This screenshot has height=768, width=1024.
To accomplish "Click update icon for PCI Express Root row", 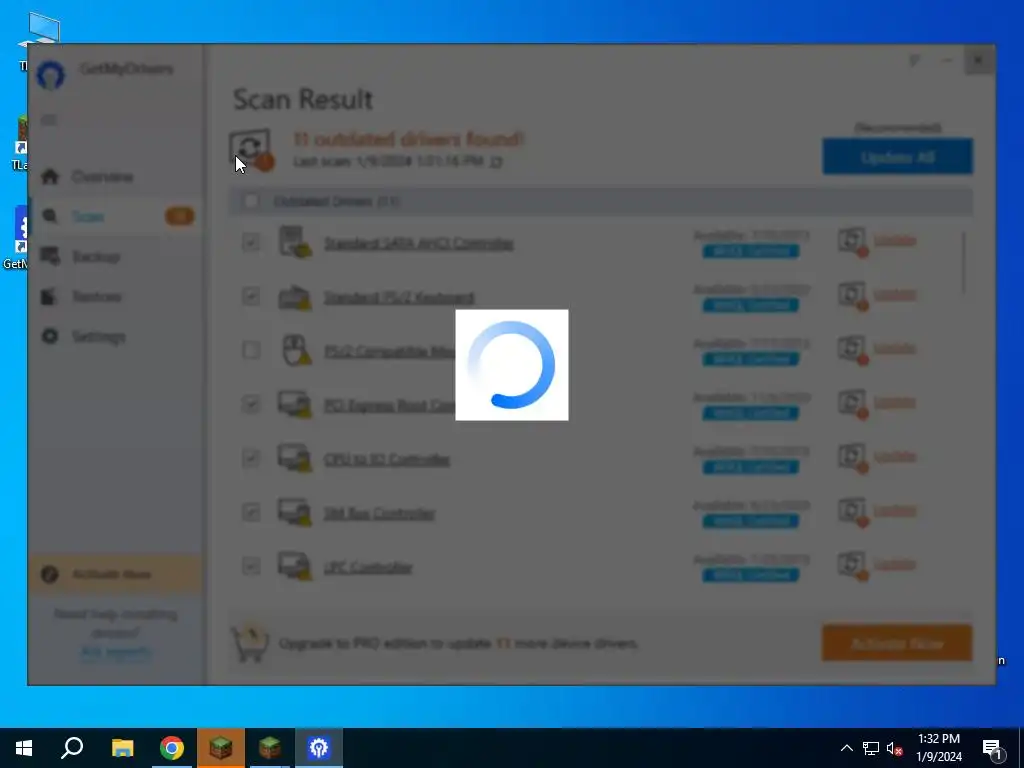I will coord(853,404).
